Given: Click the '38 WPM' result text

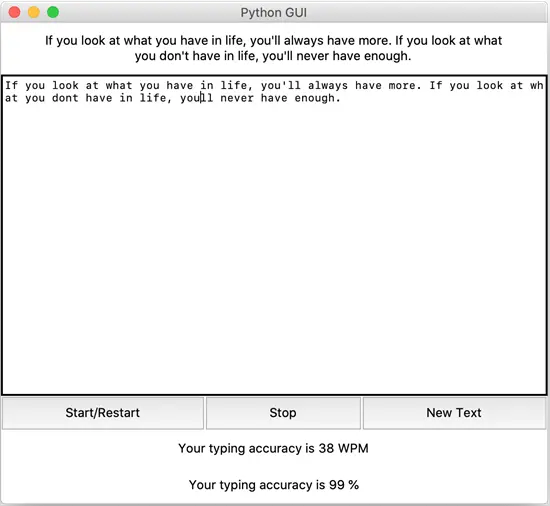Looking at the screenshot, I should [x=343, y=448].
